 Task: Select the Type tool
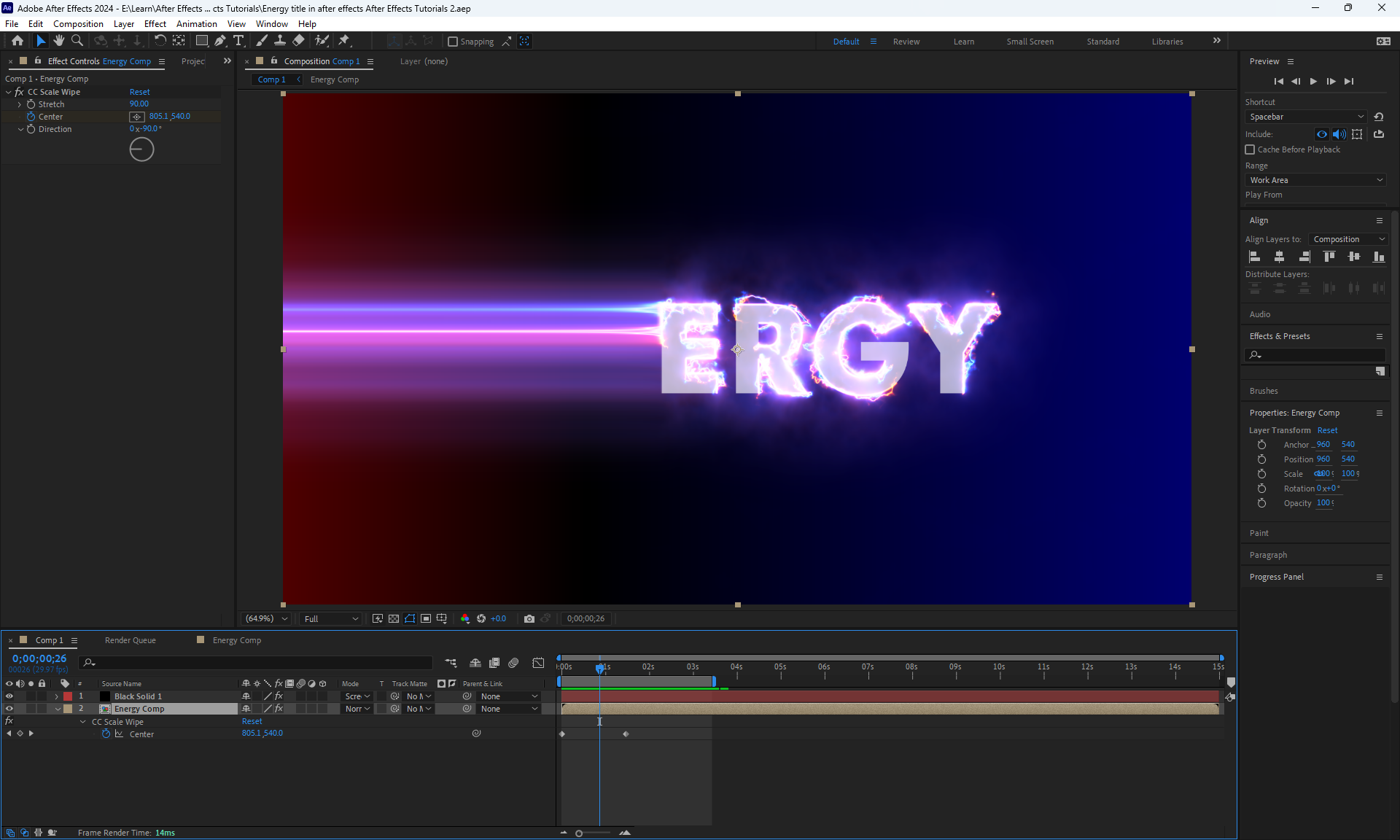tap(238, 41)
